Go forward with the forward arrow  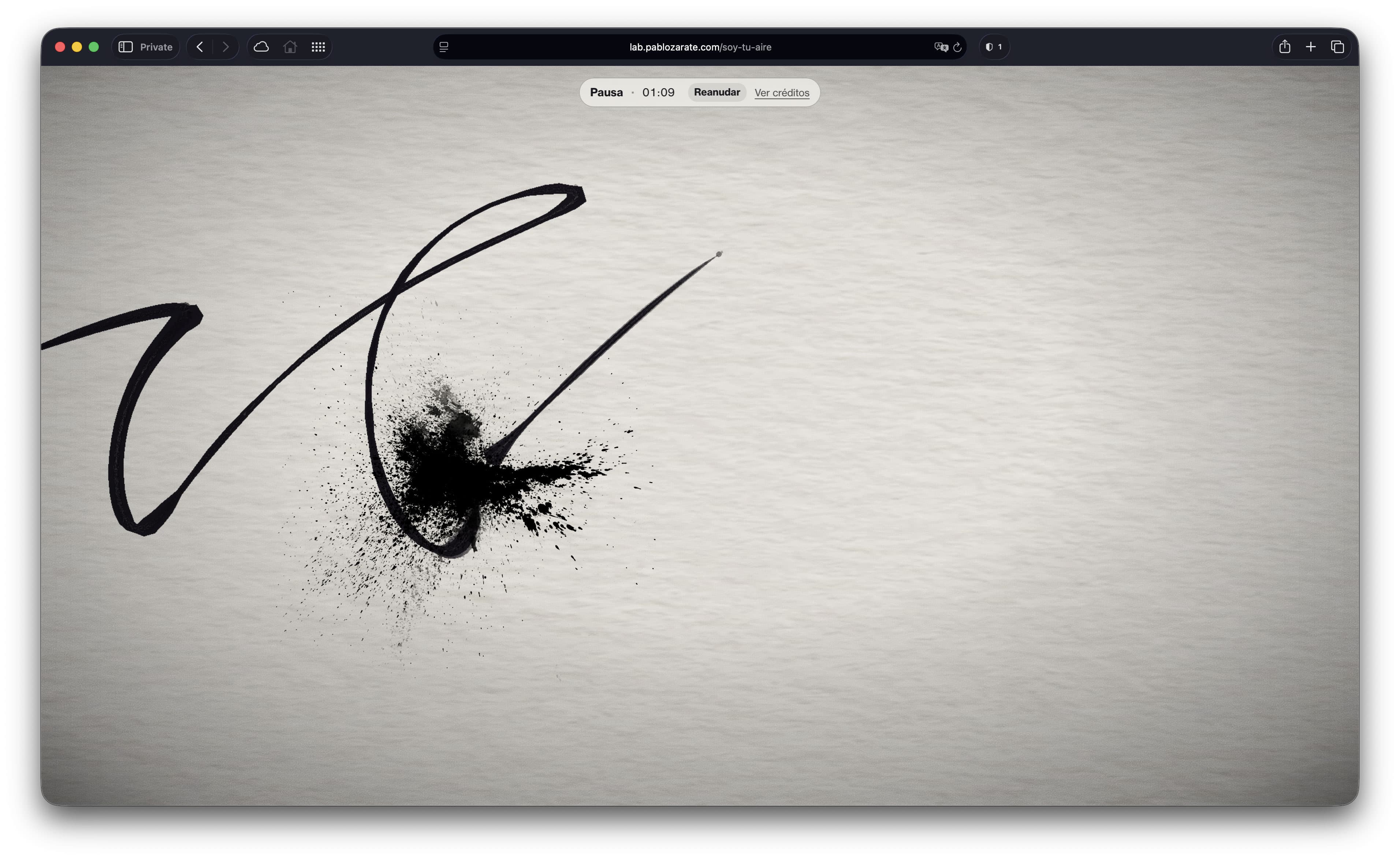[226, 47]
